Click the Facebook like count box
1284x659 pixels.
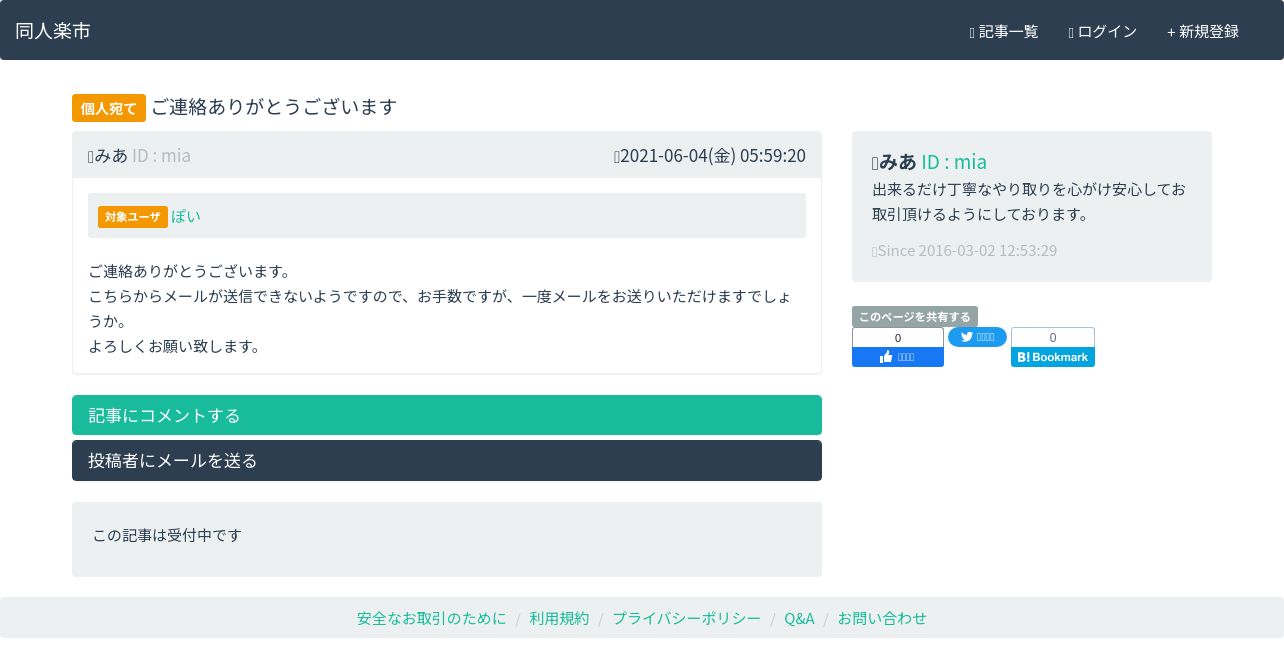coord(898,338)
